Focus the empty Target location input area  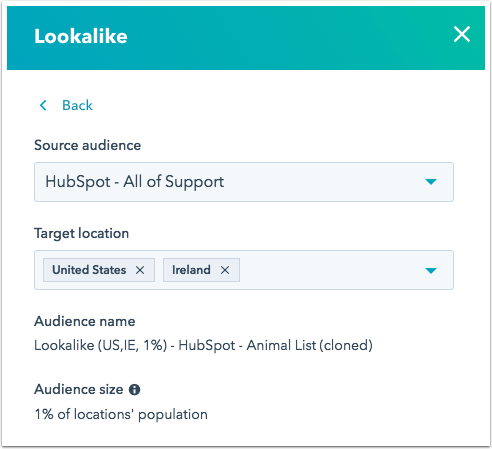click(330, 270)
